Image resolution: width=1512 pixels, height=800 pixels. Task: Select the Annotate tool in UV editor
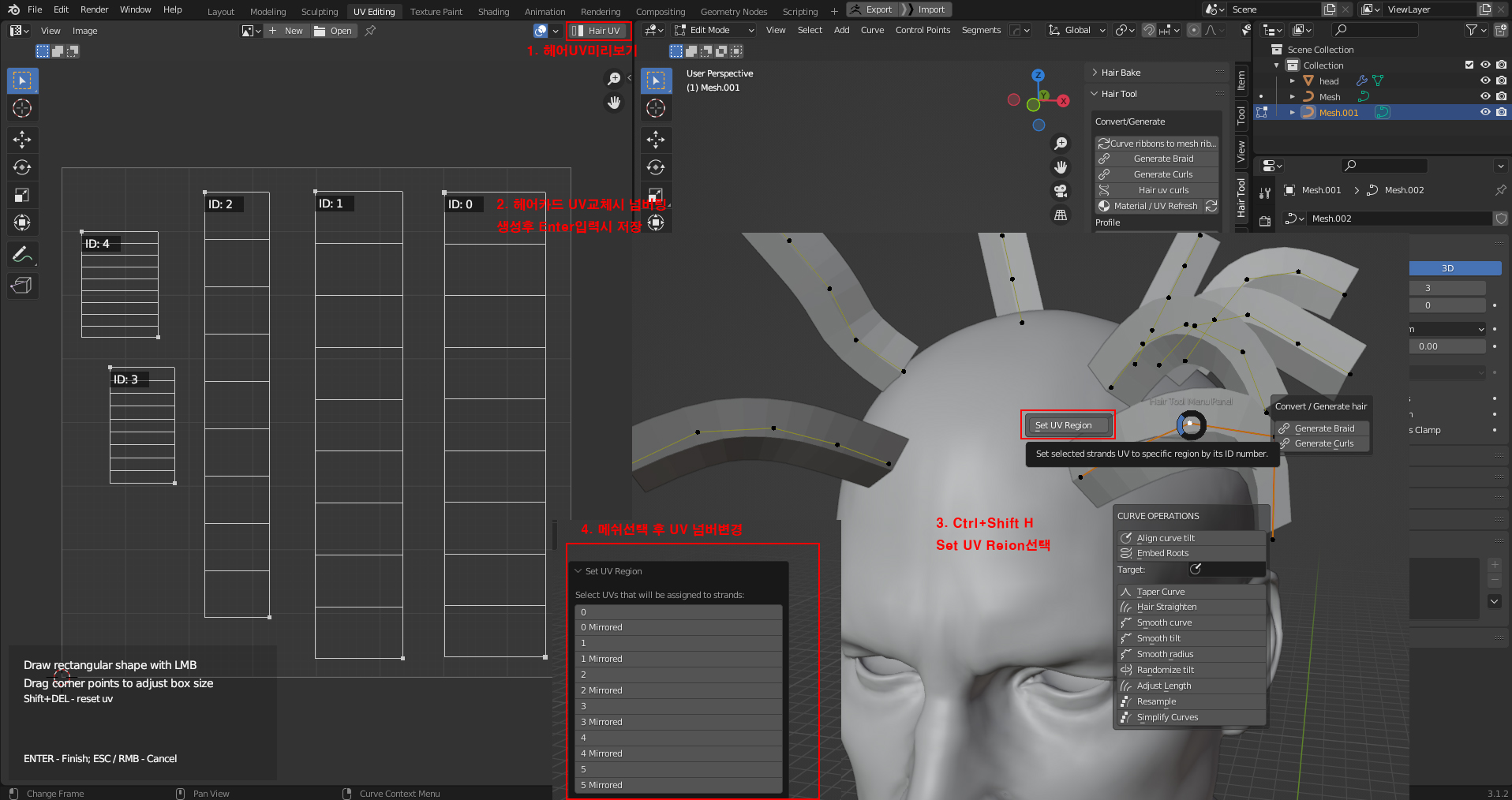click(x=22, y=254)
